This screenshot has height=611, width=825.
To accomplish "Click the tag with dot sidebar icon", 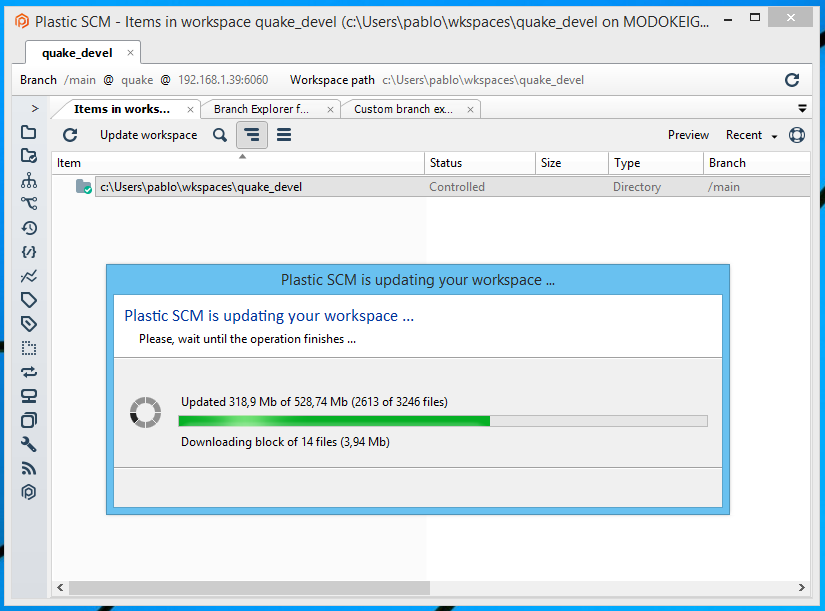I will click(x=28, y=324).
